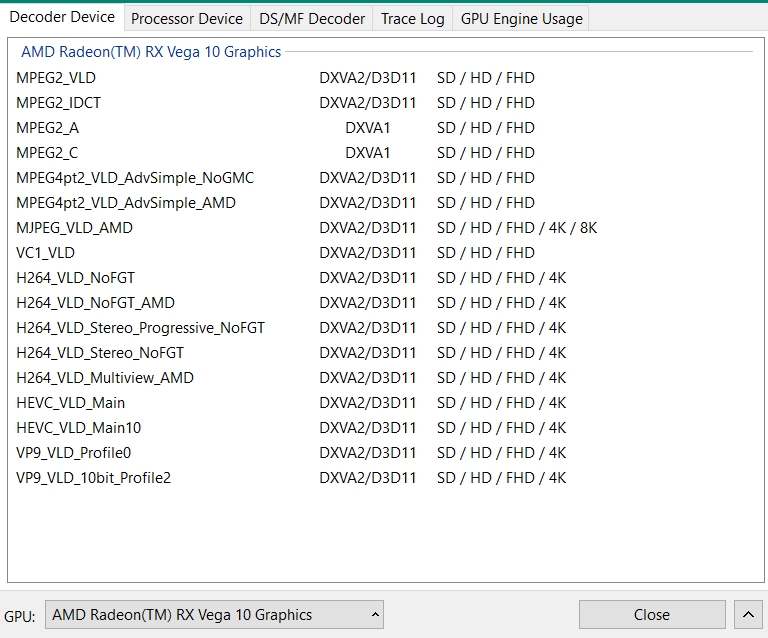Click the Close button
This screenshot has width=768, height=638.
tap(652, 614)
